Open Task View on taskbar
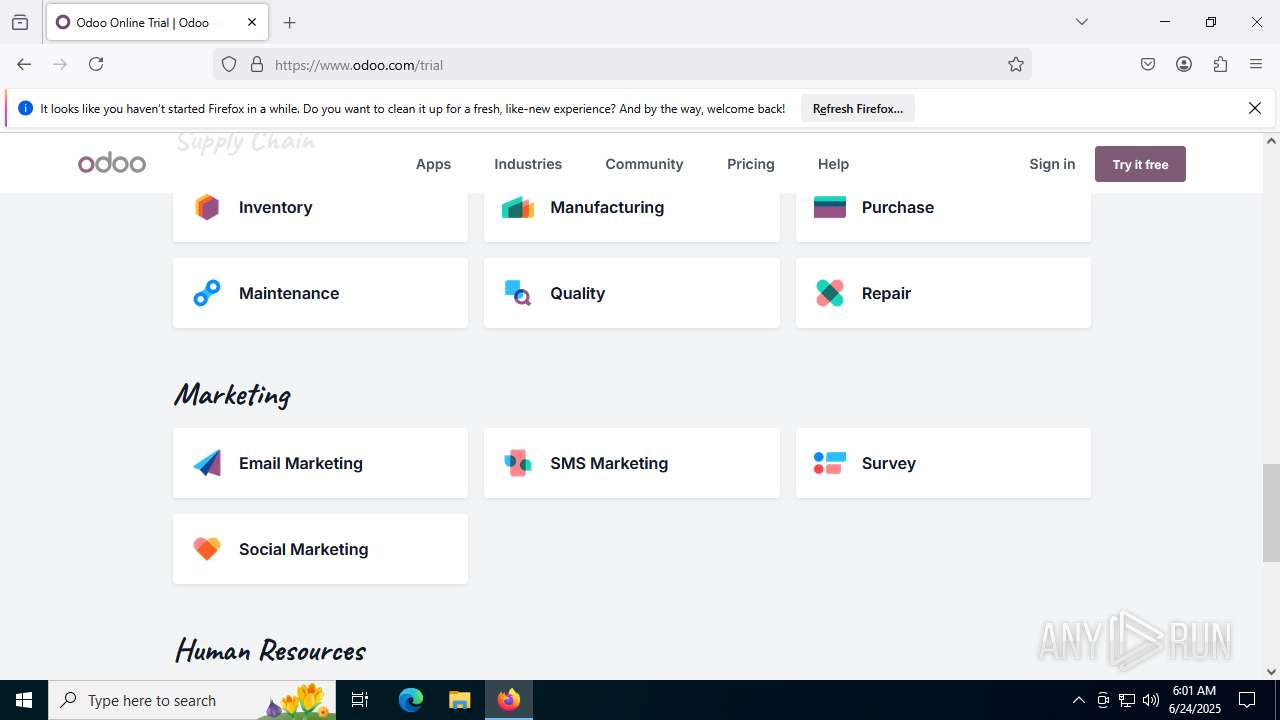The image size is (1280, 720). (x=361, y=700)
